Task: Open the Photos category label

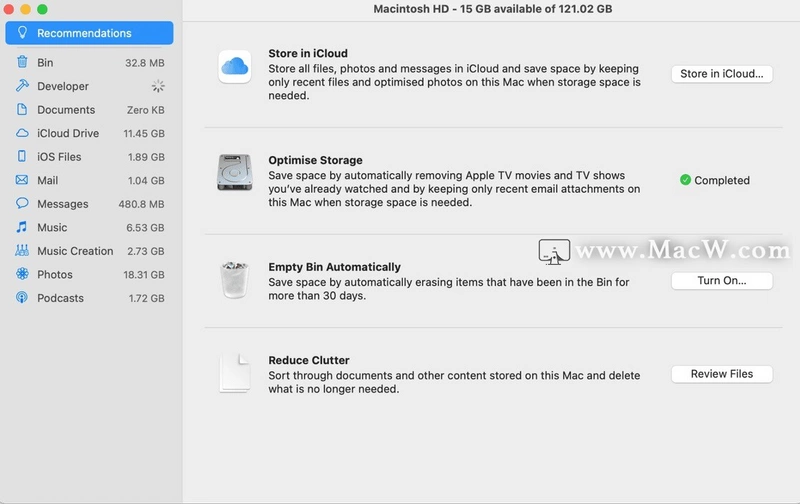Action: coord(55,274)
